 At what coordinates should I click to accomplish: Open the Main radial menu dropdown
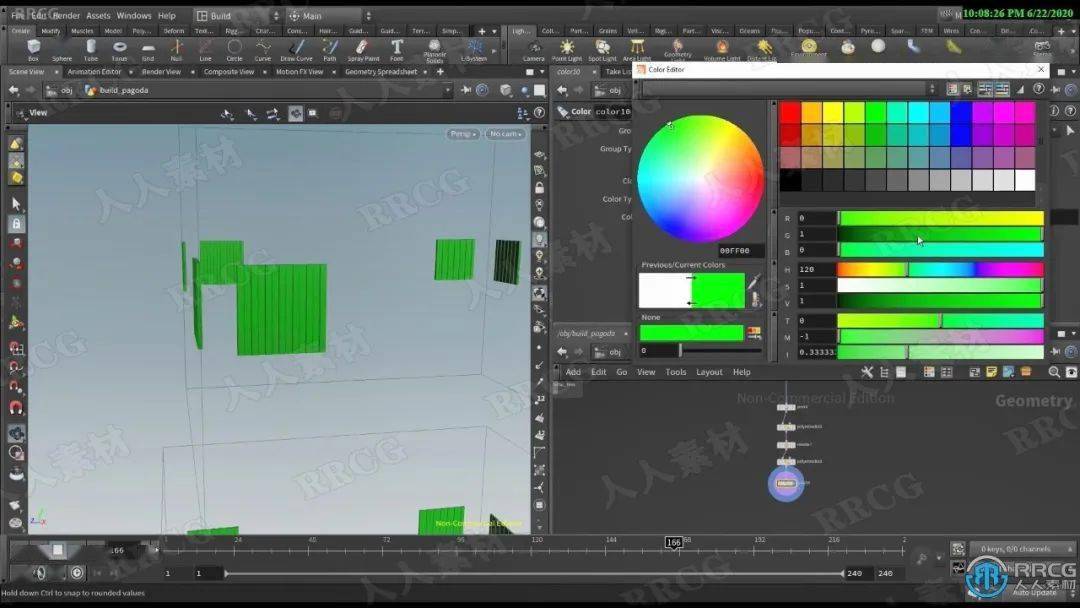(330, 16)
